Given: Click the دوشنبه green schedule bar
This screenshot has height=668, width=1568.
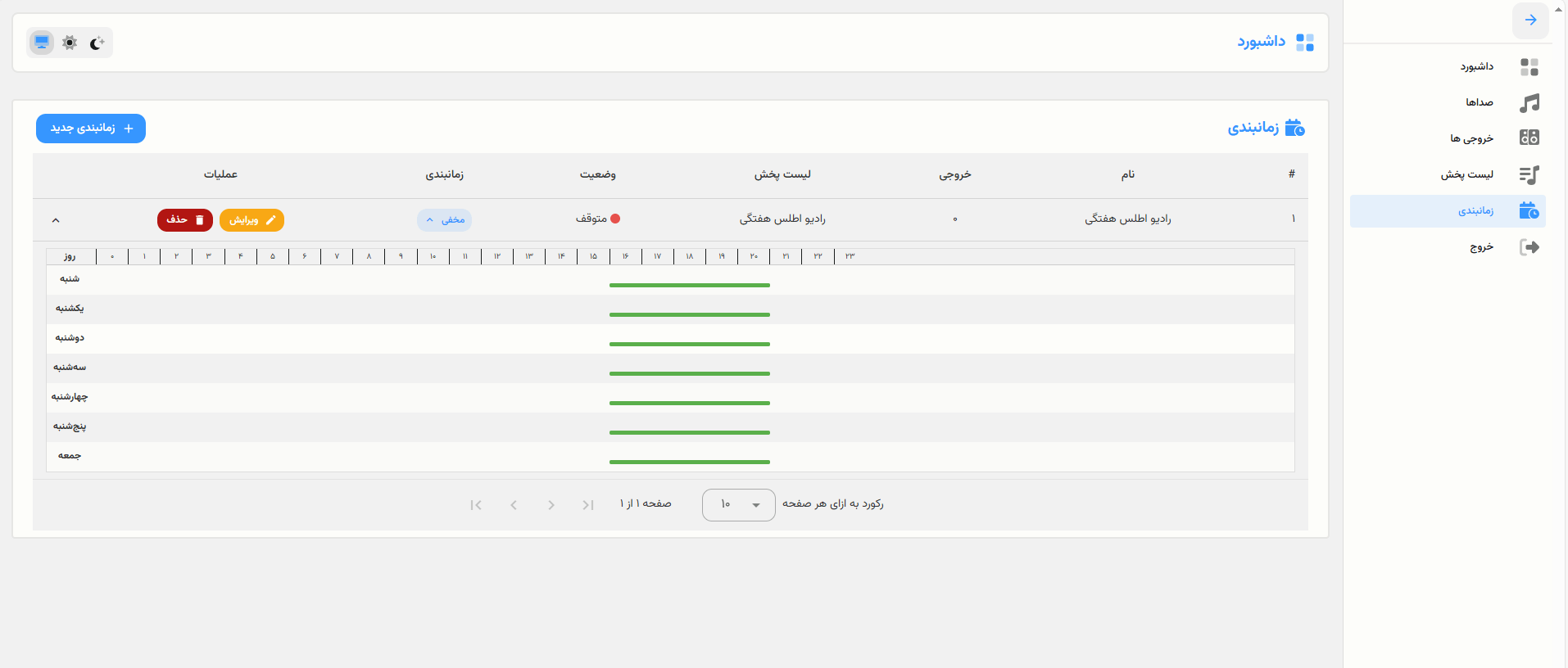Looking at the screenshot, I should pyautogui.click(x=690, y=344).
